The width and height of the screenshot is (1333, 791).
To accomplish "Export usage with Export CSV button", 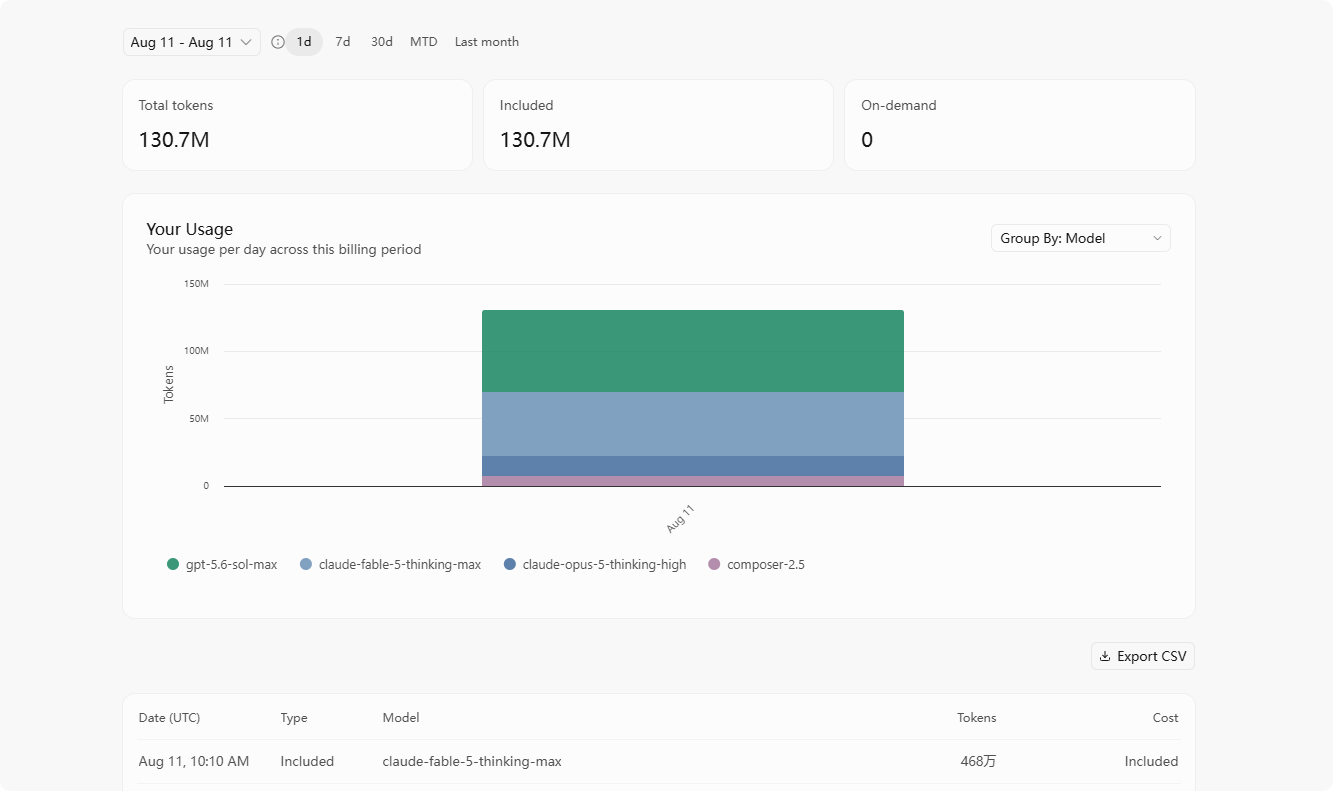I will (x=1143, y=657).
